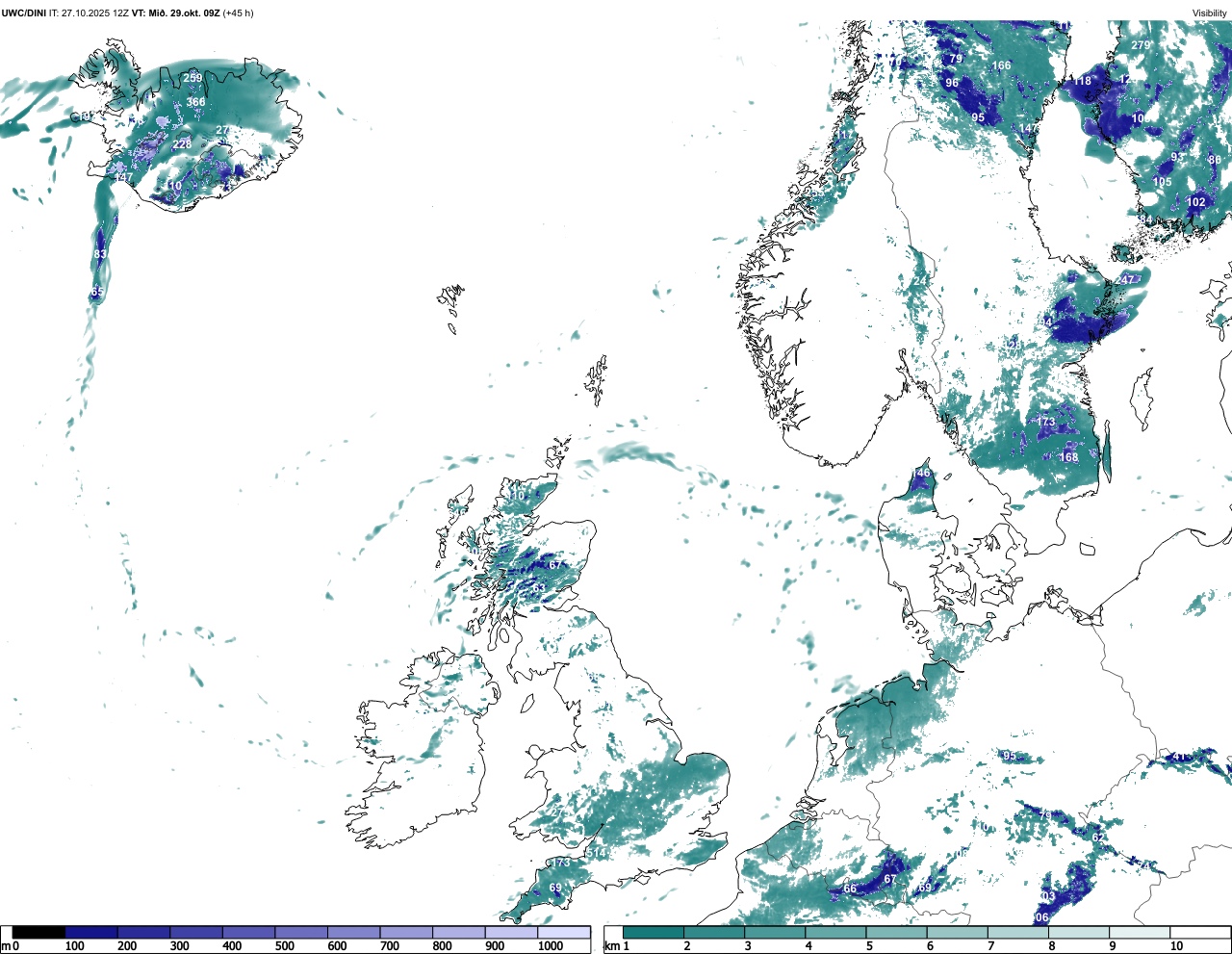The height and width of the screenshot is (954, 1232).
Task: Click the '63' value over central Scotland
Action: (x=539, y=588)
